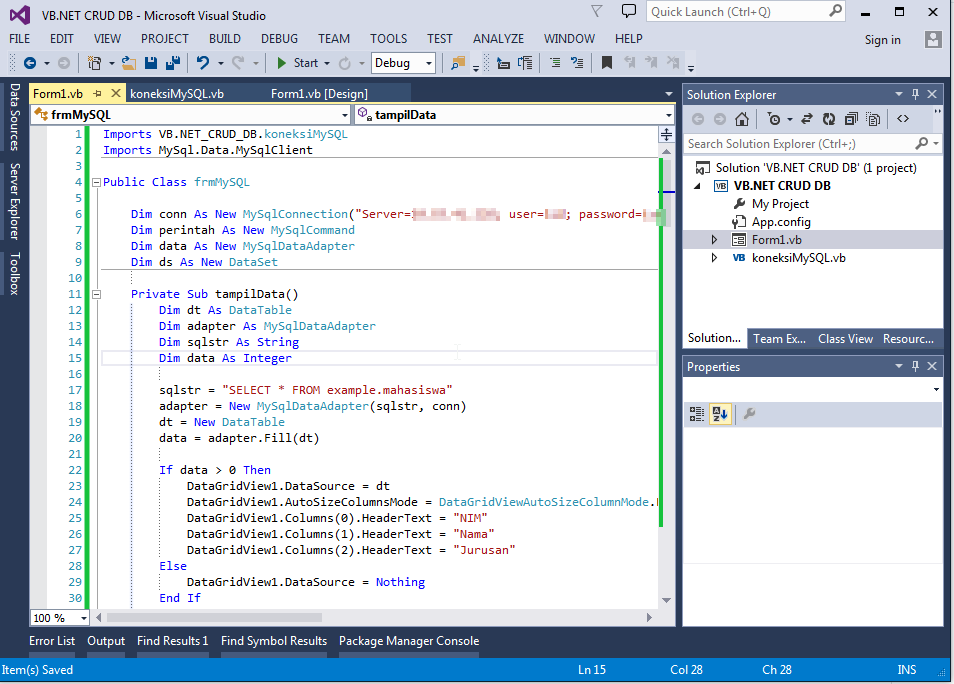The height and width of the screenshot is (684, 954).
Task: Open the TOOLS menu
Action: [x=388, y=39]
